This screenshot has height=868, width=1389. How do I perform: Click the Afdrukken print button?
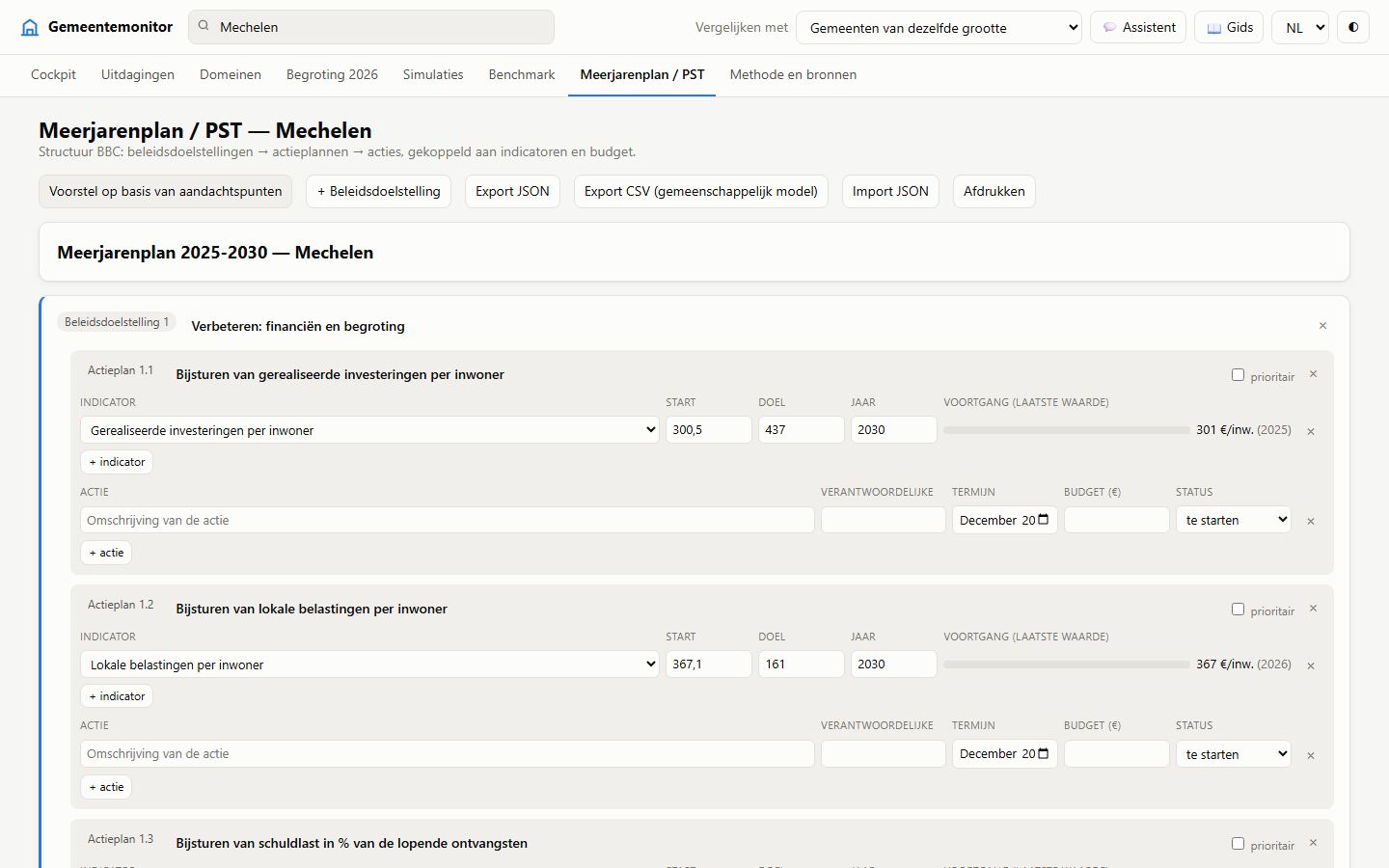(x=994, y=191)
